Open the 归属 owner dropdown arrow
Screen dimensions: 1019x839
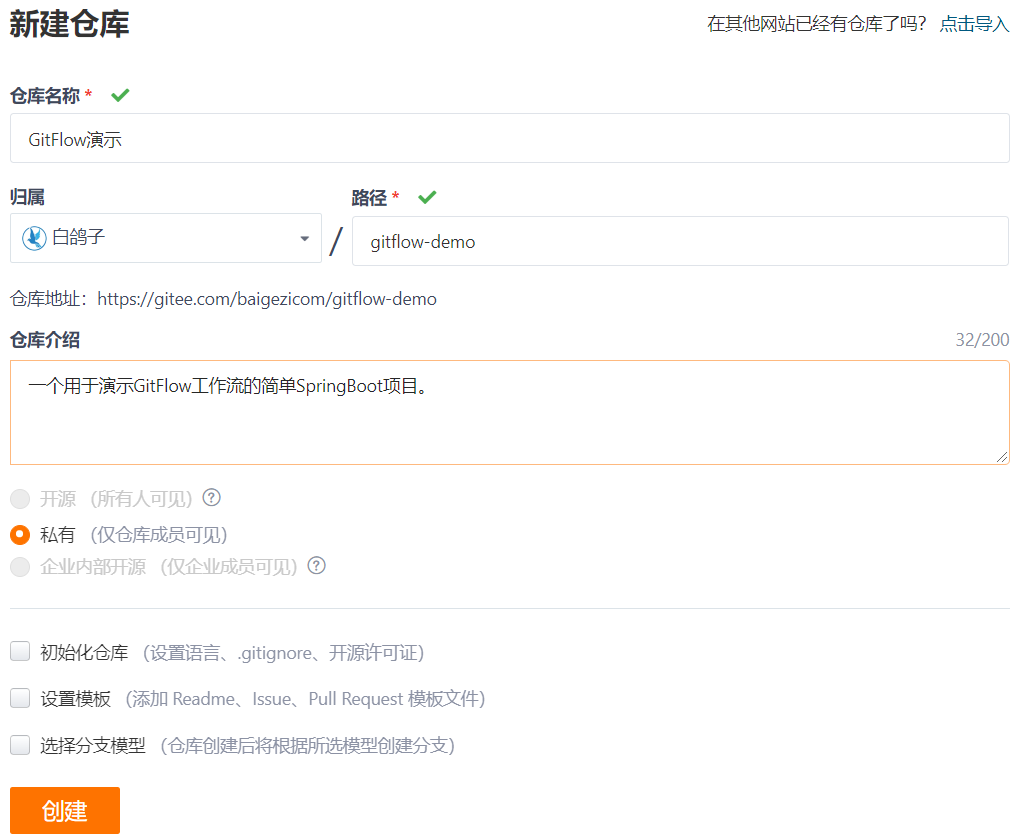[304, 239]
